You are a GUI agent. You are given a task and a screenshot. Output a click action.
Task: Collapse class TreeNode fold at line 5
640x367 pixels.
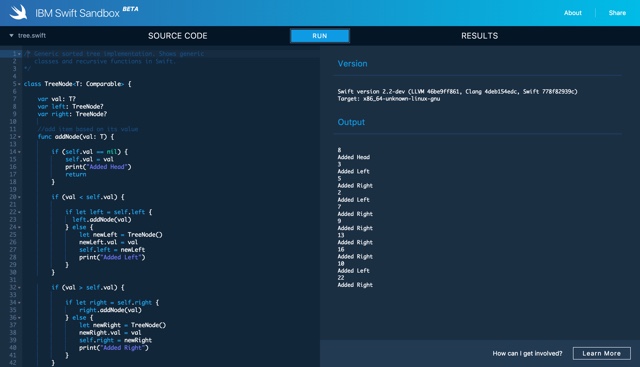click(x=19, y=84)
